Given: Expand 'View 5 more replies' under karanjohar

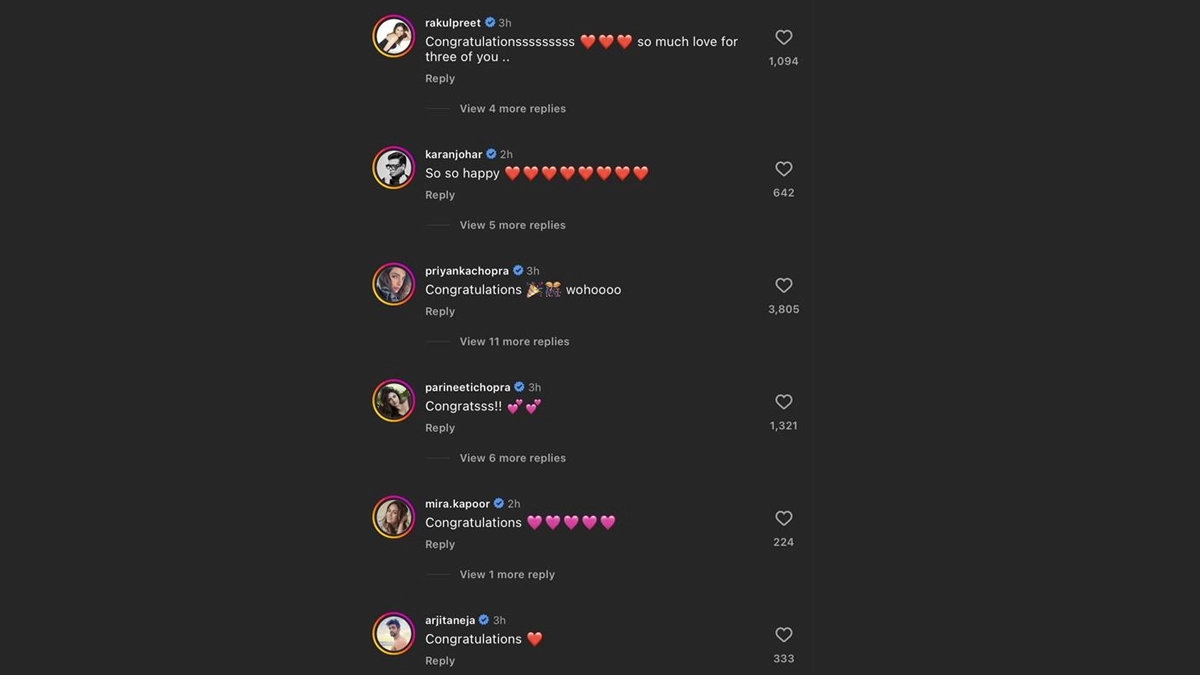Looking at the screenshot, I should (512, 225).
